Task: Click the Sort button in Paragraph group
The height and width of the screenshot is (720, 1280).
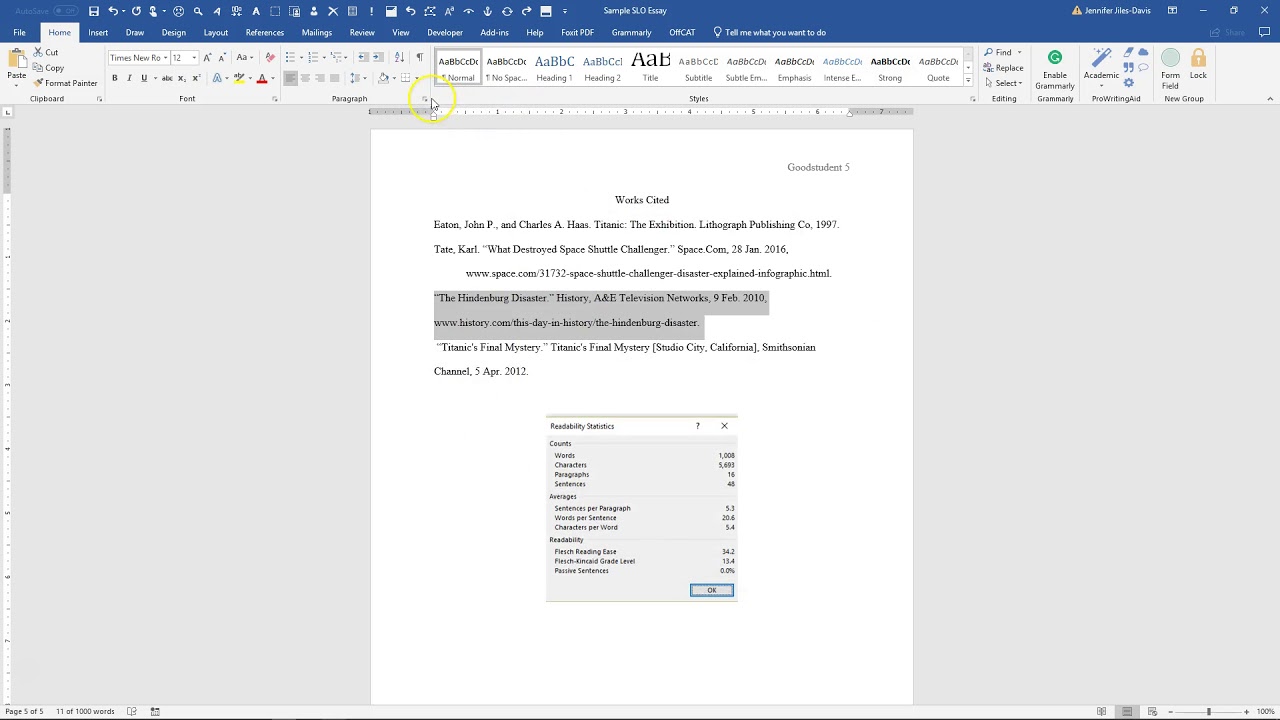Action: [x=401, y=57]
